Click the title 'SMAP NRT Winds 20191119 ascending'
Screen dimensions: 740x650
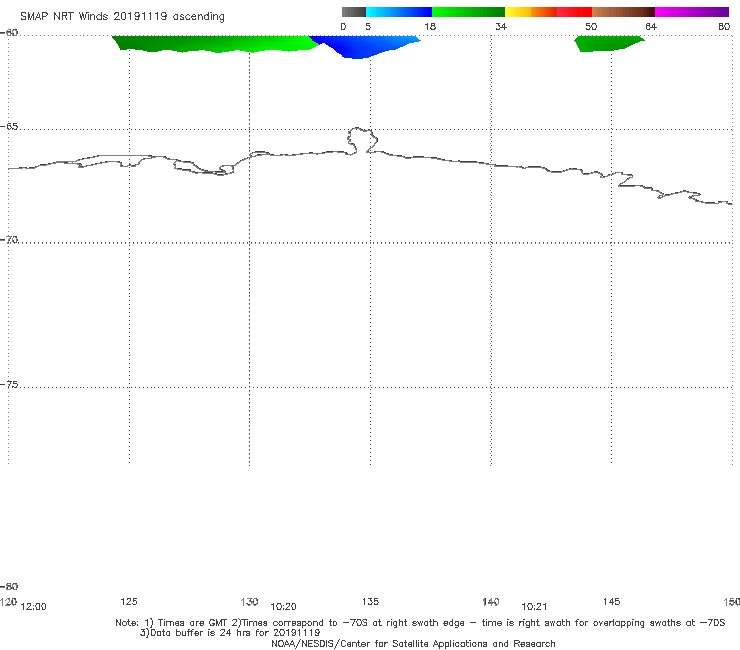pos(122,16)
